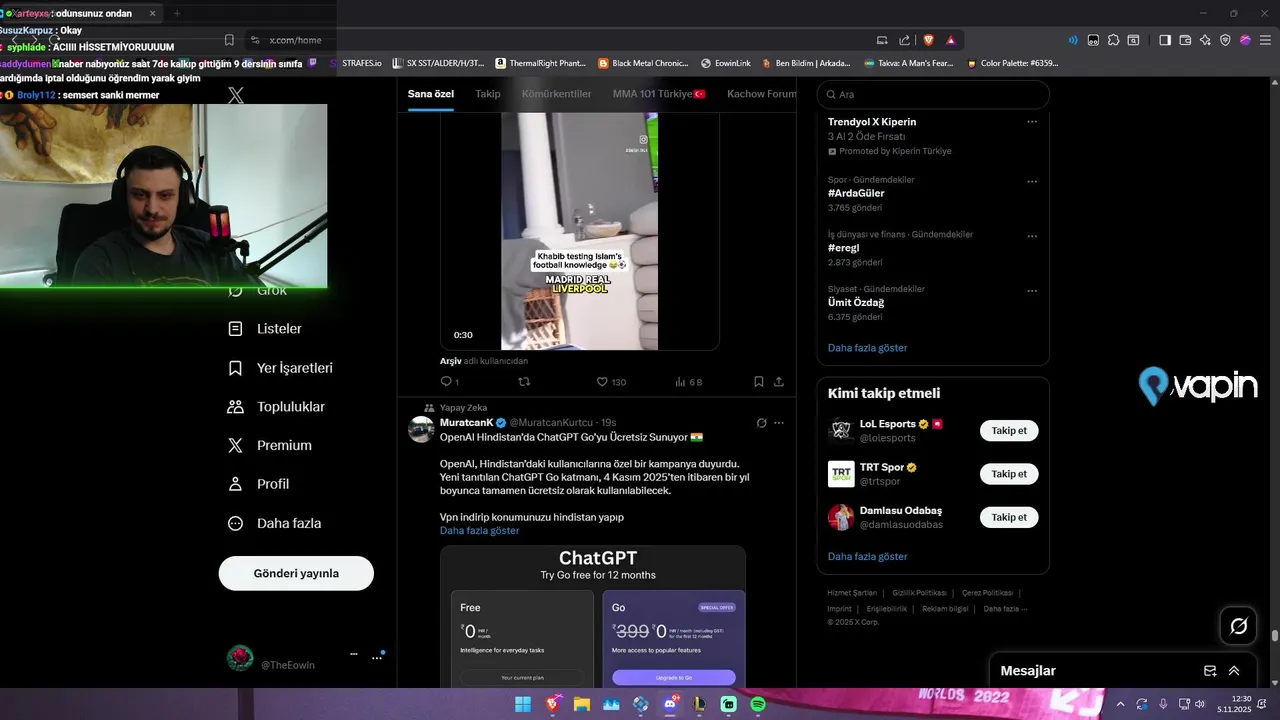The height and width of the screenshot is (720, 1280).
Task: Click the page vertical scrollbar thumb
Action: [1274, 635]
